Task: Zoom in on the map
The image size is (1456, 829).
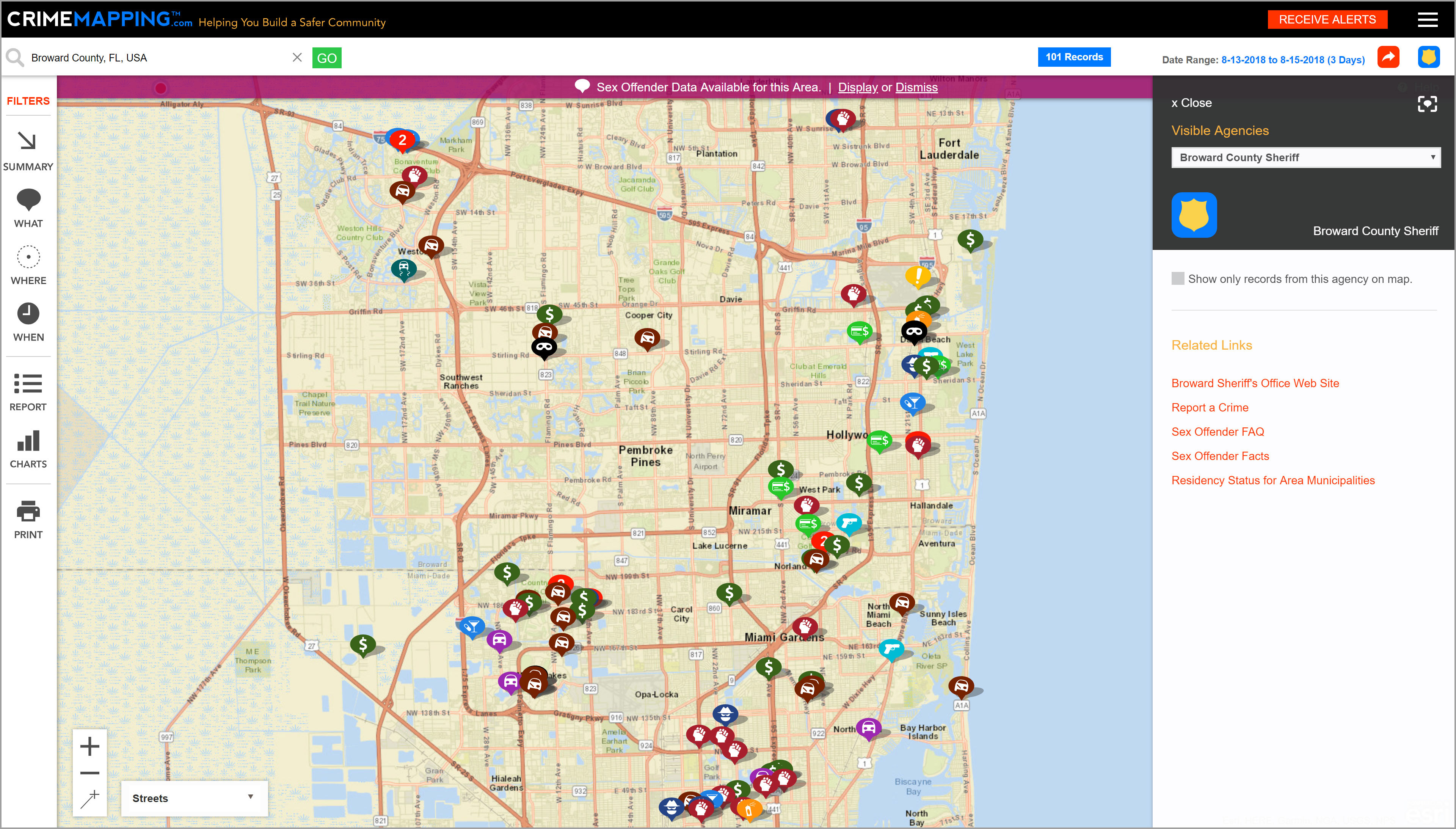Action: click(89, 746)
